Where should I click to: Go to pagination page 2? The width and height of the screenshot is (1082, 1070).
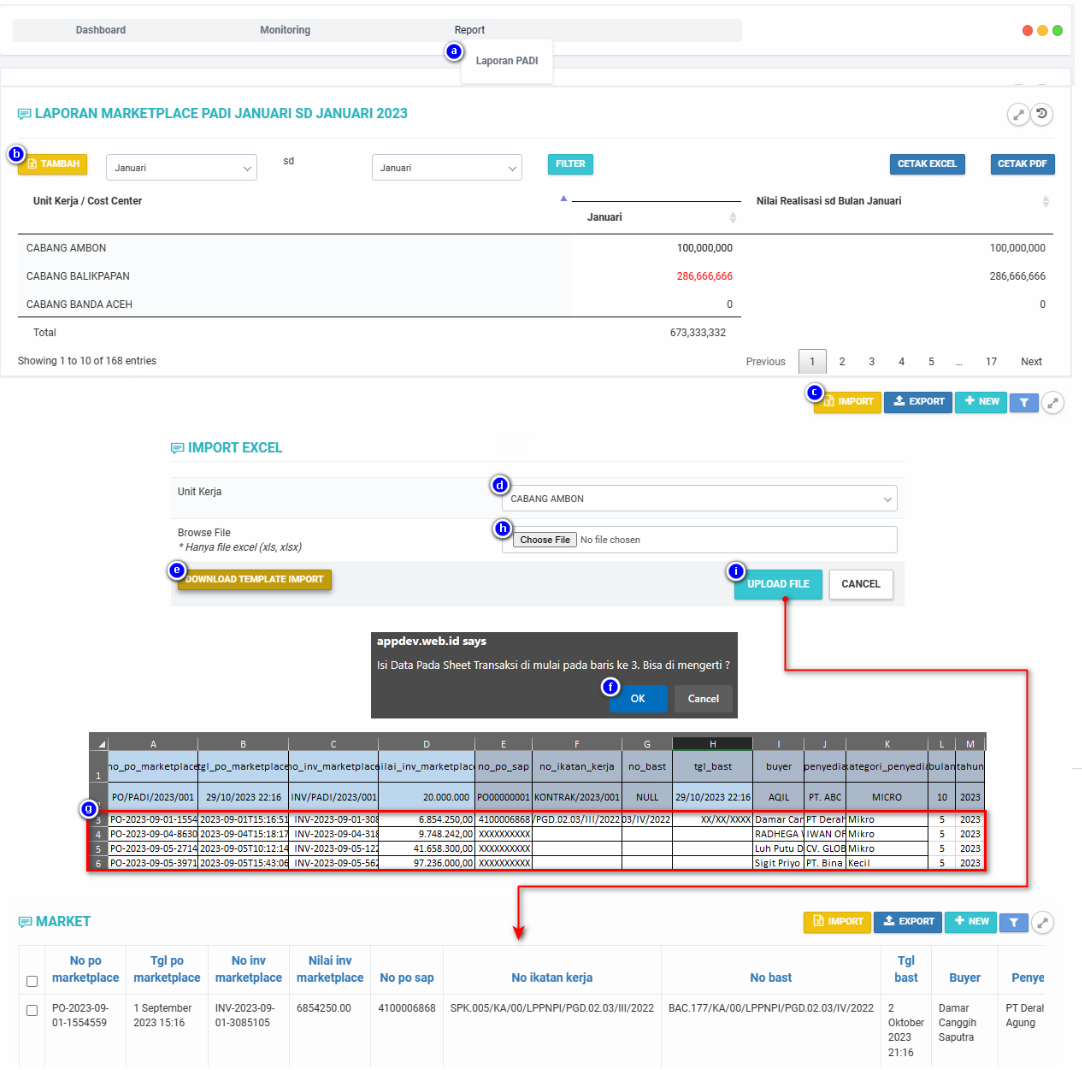(842, 361)
